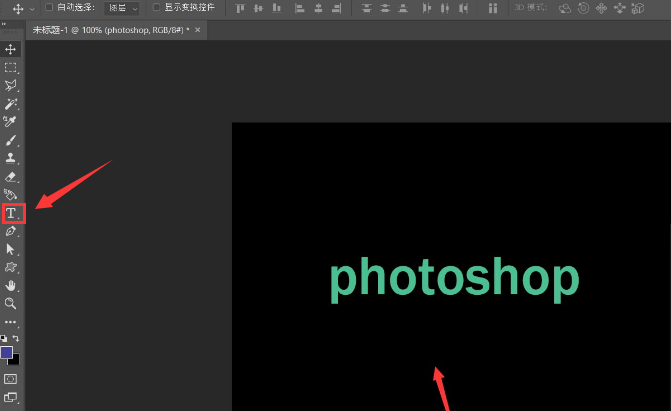Viewport: 671px width, 411px height.
Task: Select the Clone Stamp tool
Action: coord(10,158)
